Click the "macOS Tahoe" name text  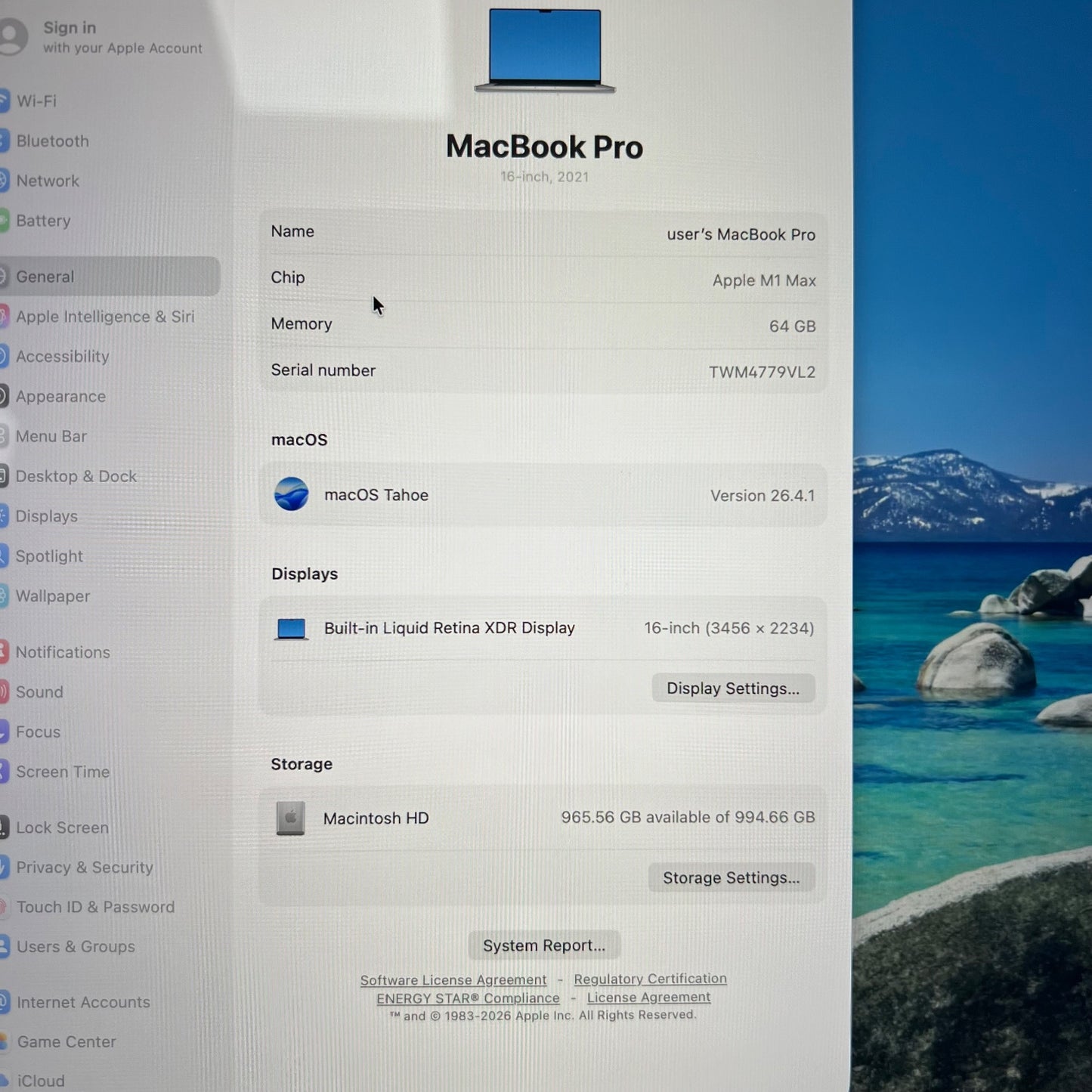point(376,496)
